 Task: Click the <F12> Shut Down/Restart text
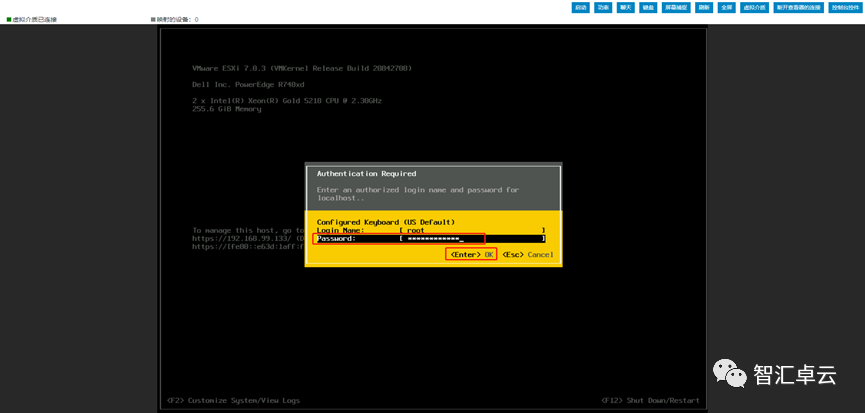click(x=650, y=400)
